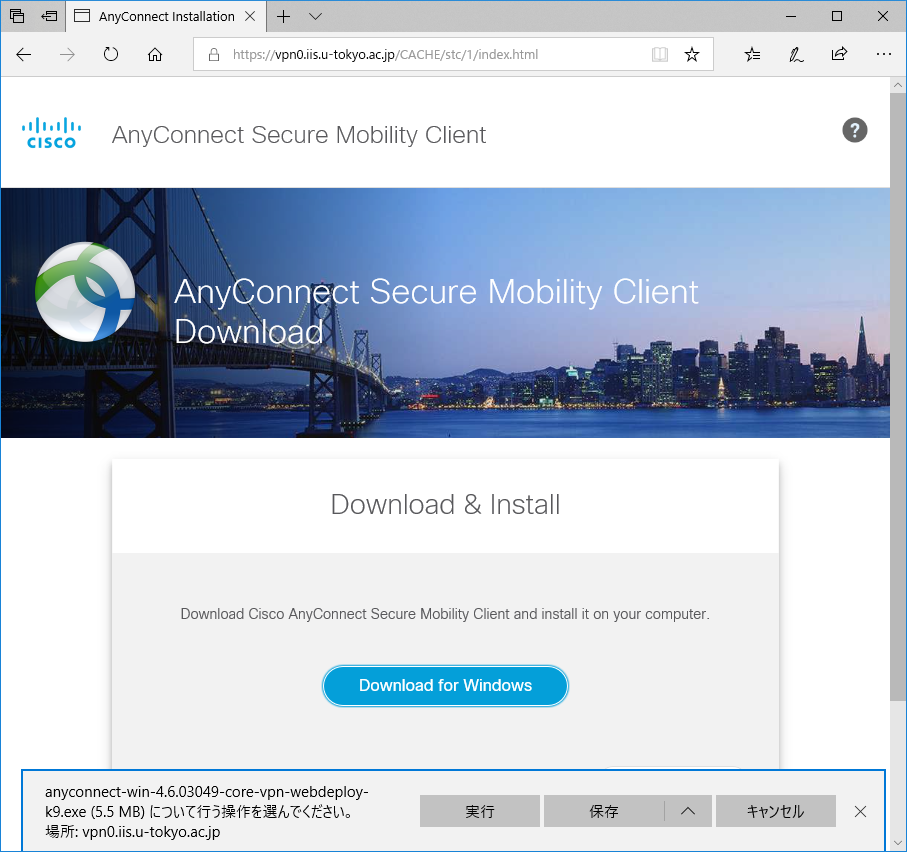Click the Cisco logo

tap(51, 133)
